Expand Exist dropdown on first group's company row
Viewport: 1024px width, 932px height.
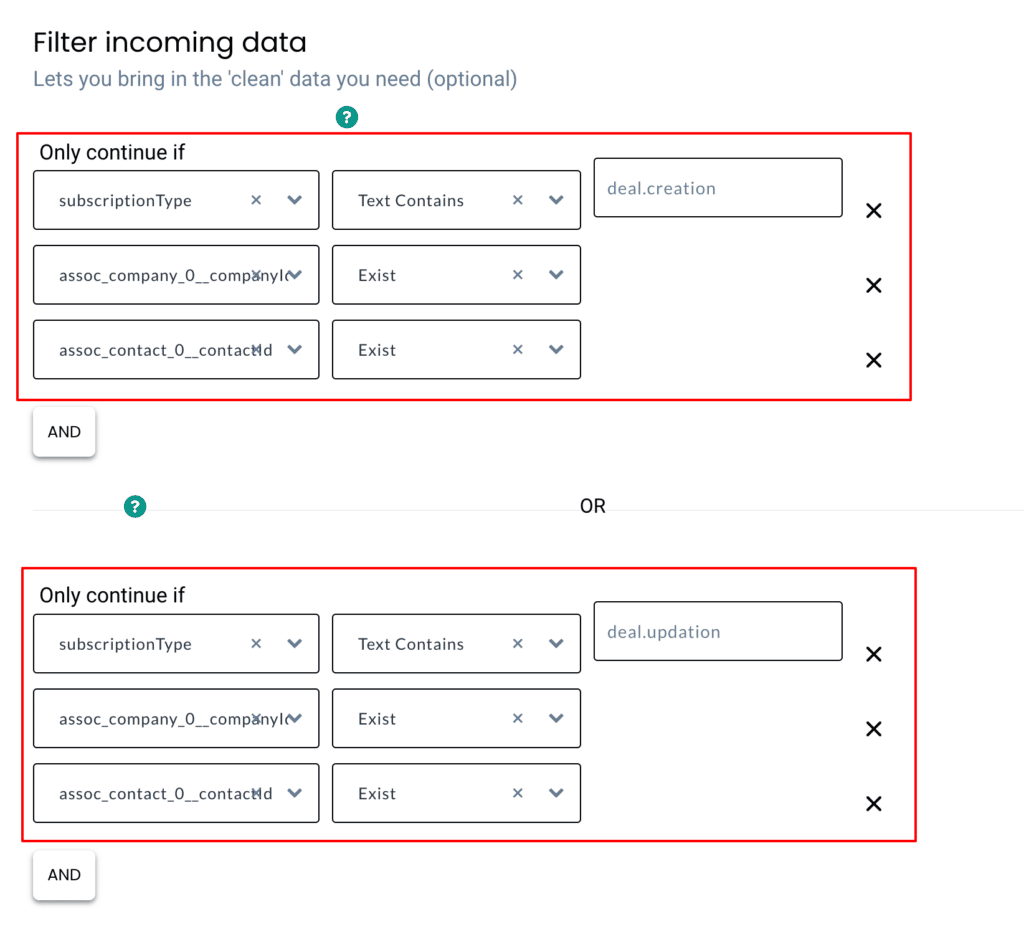(x=556, y=275)
